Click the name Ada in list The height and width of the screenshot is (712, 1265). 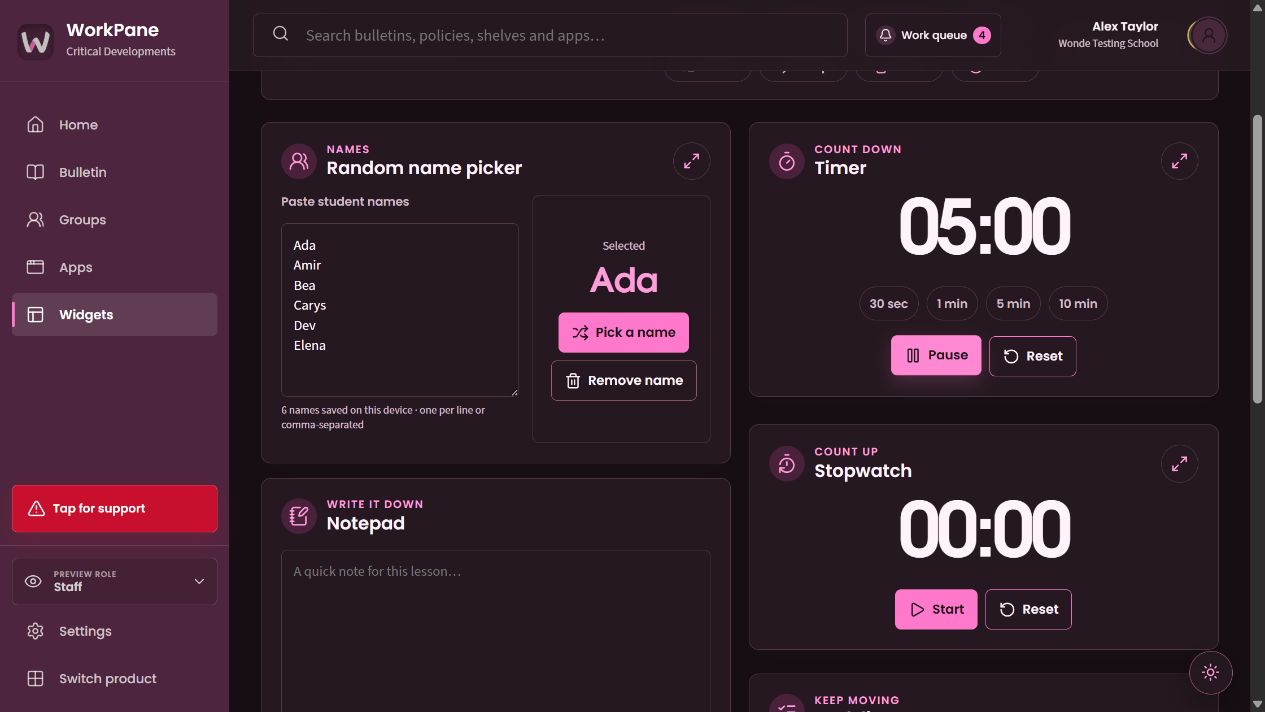pos(304,245)
